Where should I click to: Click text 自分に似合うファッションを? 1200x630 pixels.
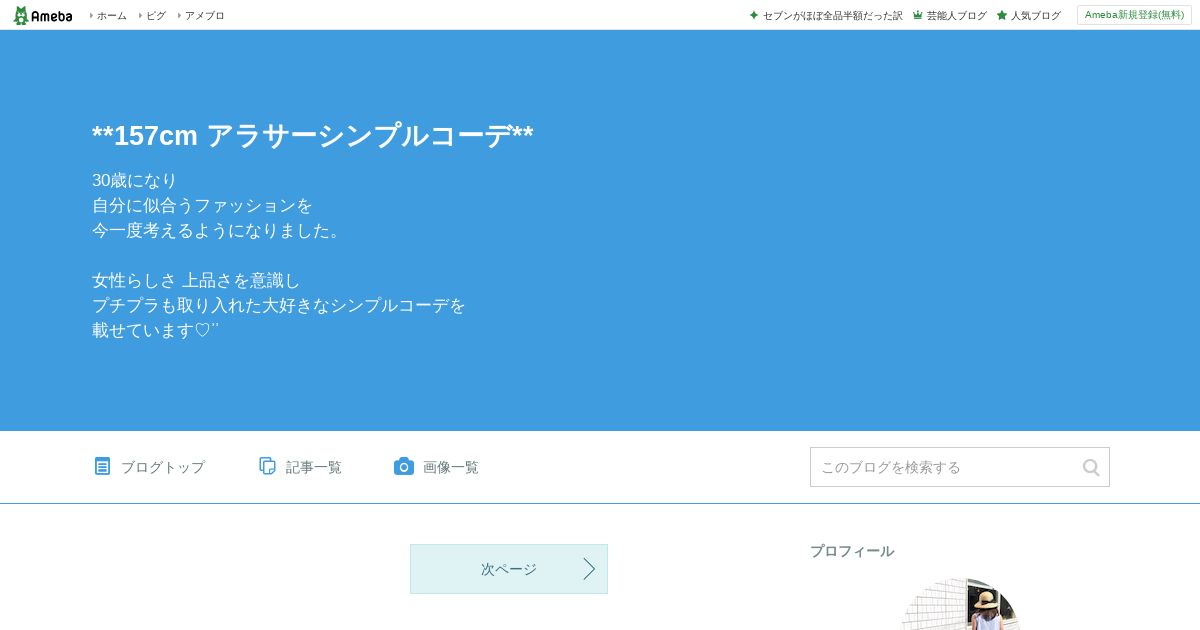point(202,205)
